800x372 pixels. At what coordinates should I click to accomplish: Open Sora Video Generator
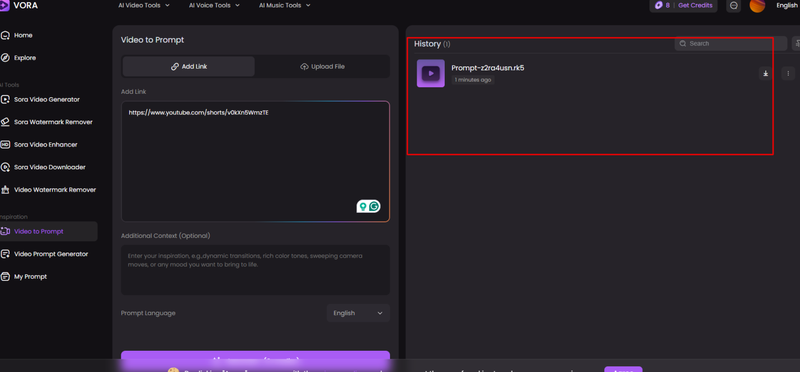pyautogui.click(x=46, y=100)
